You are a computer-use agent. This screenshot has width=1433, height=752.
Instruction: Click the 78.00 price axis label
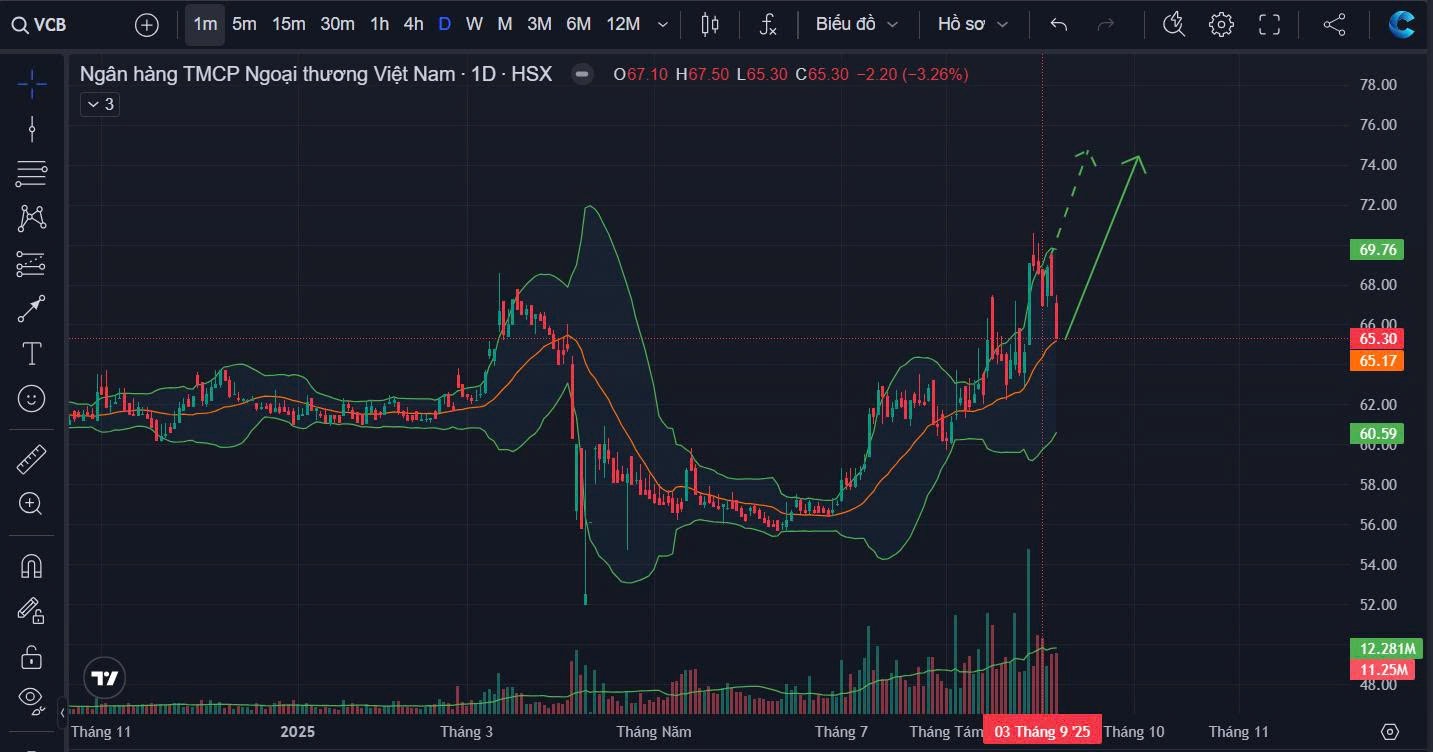pos(1376,85)
